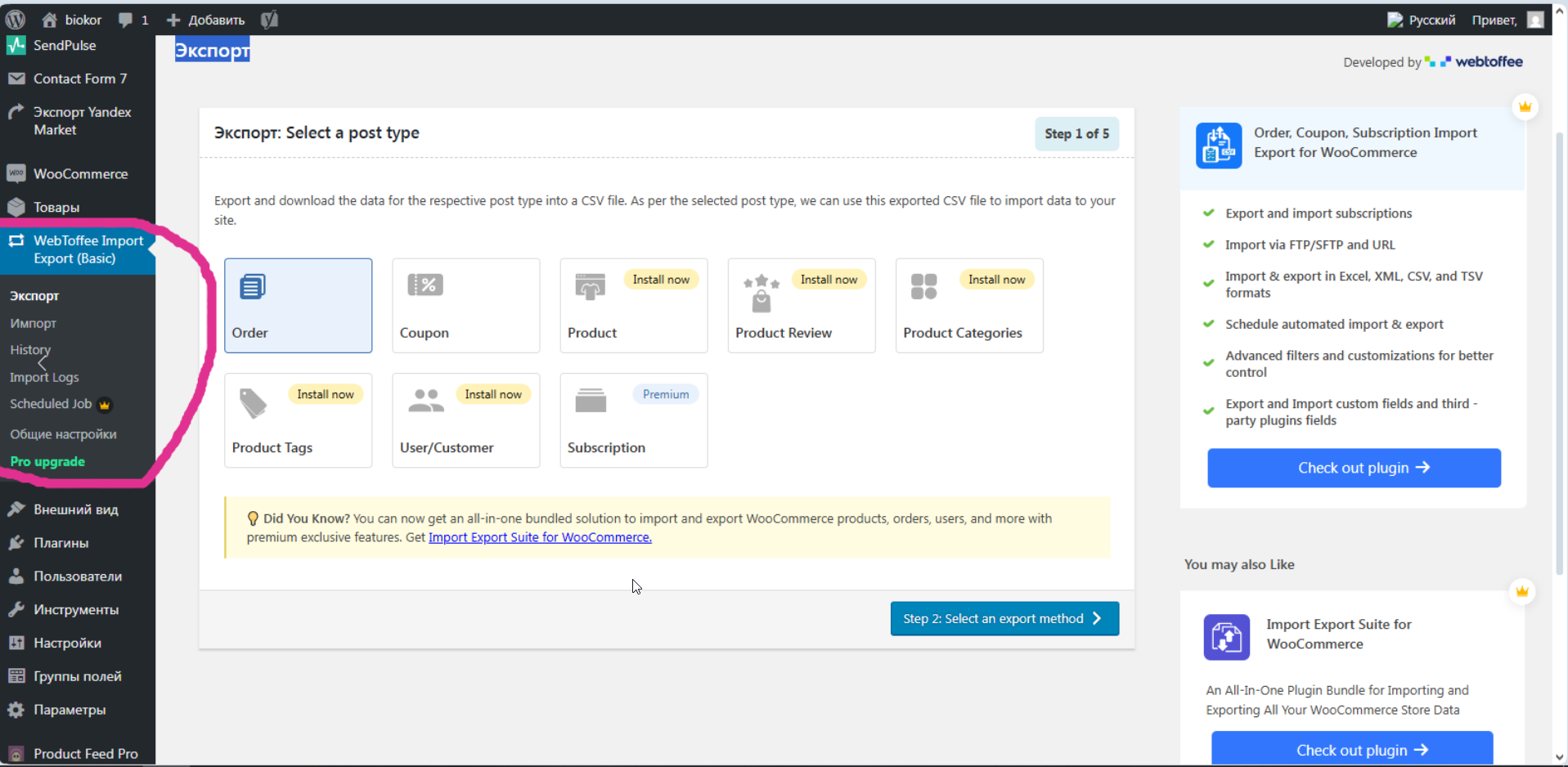Click the Внешний вид brush icon

tap(16, 509)
